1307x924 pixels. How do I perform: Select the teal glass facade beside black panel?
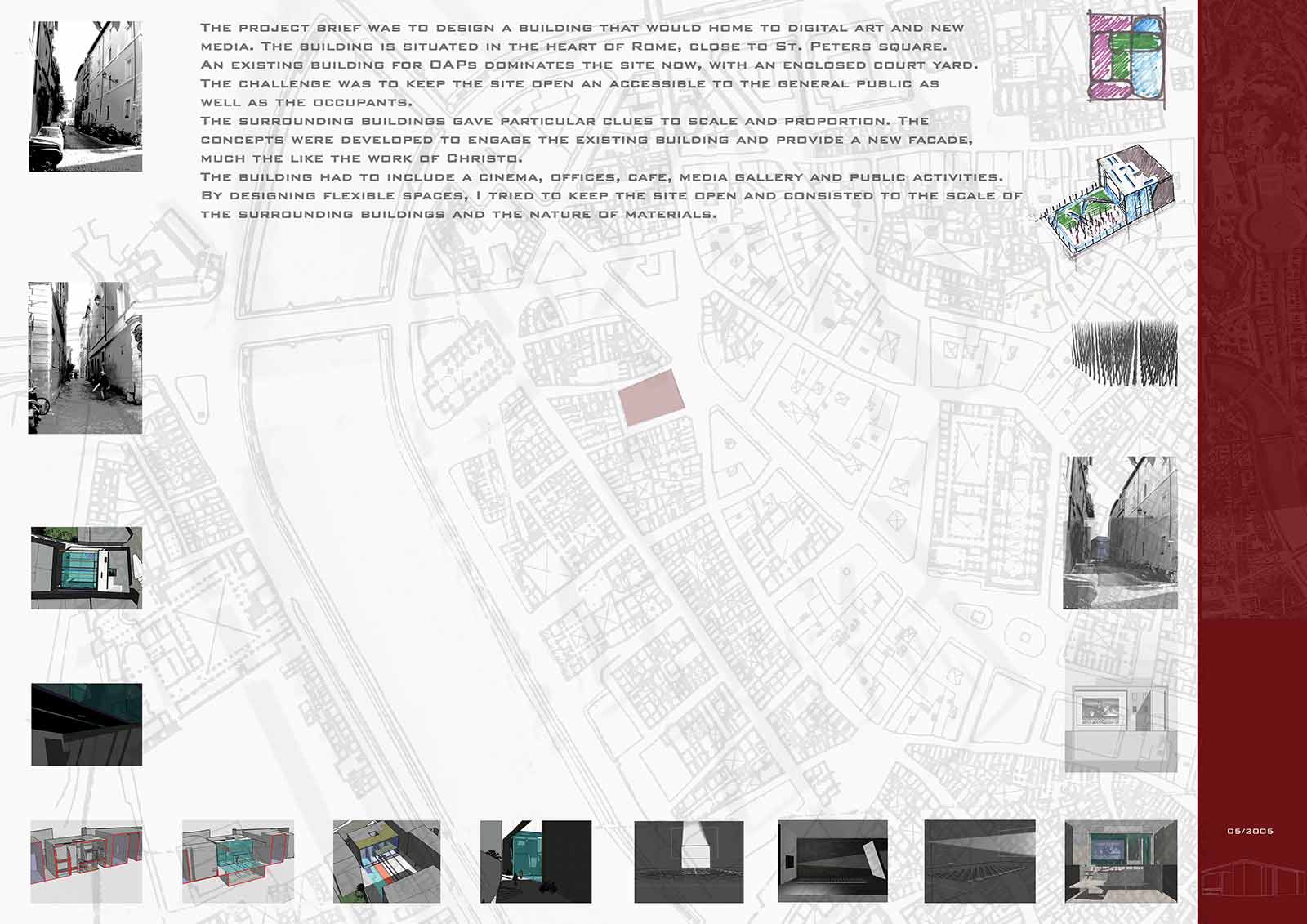tap(535, 862)
